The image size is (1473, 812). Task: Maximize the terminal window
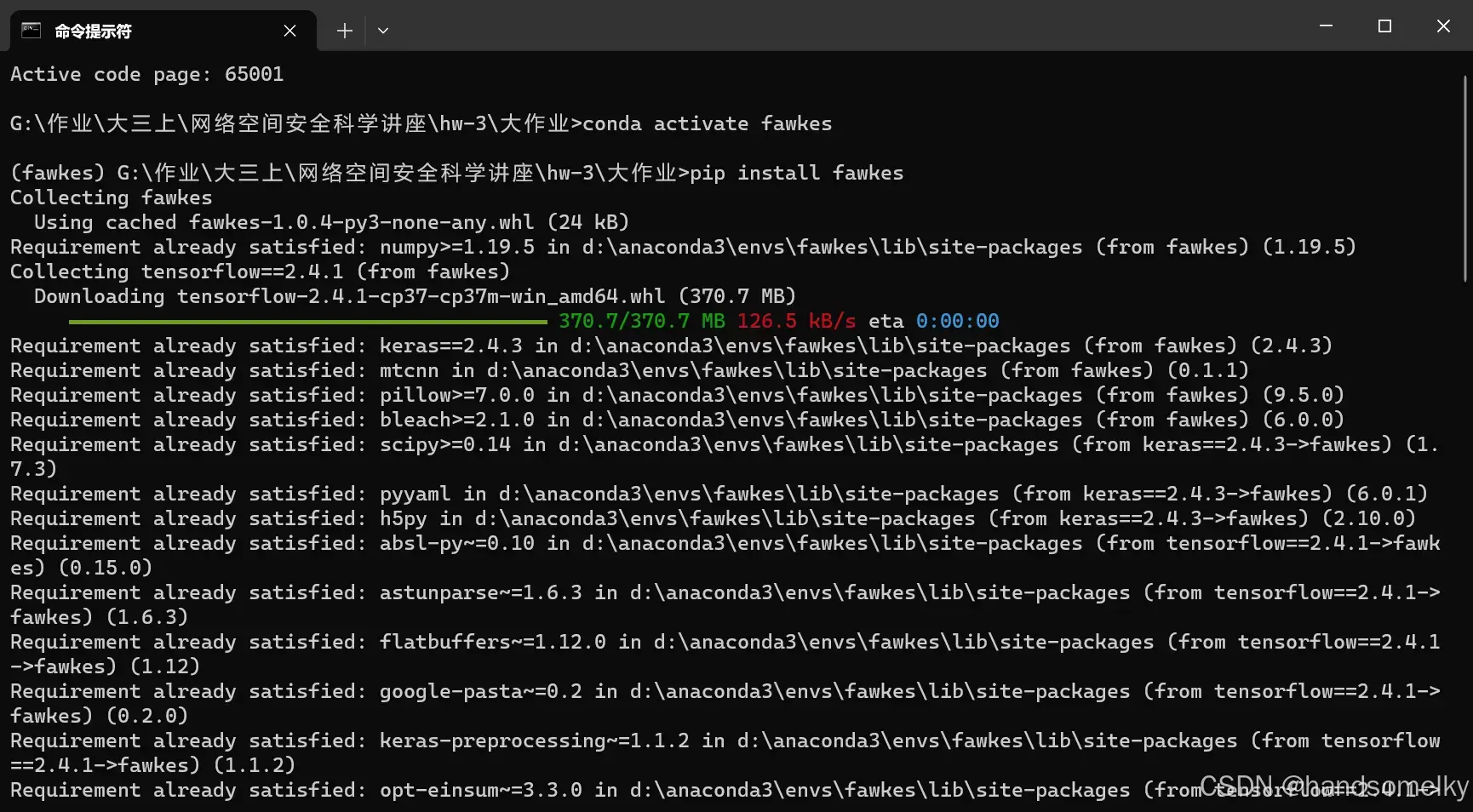coord(1384,26)
